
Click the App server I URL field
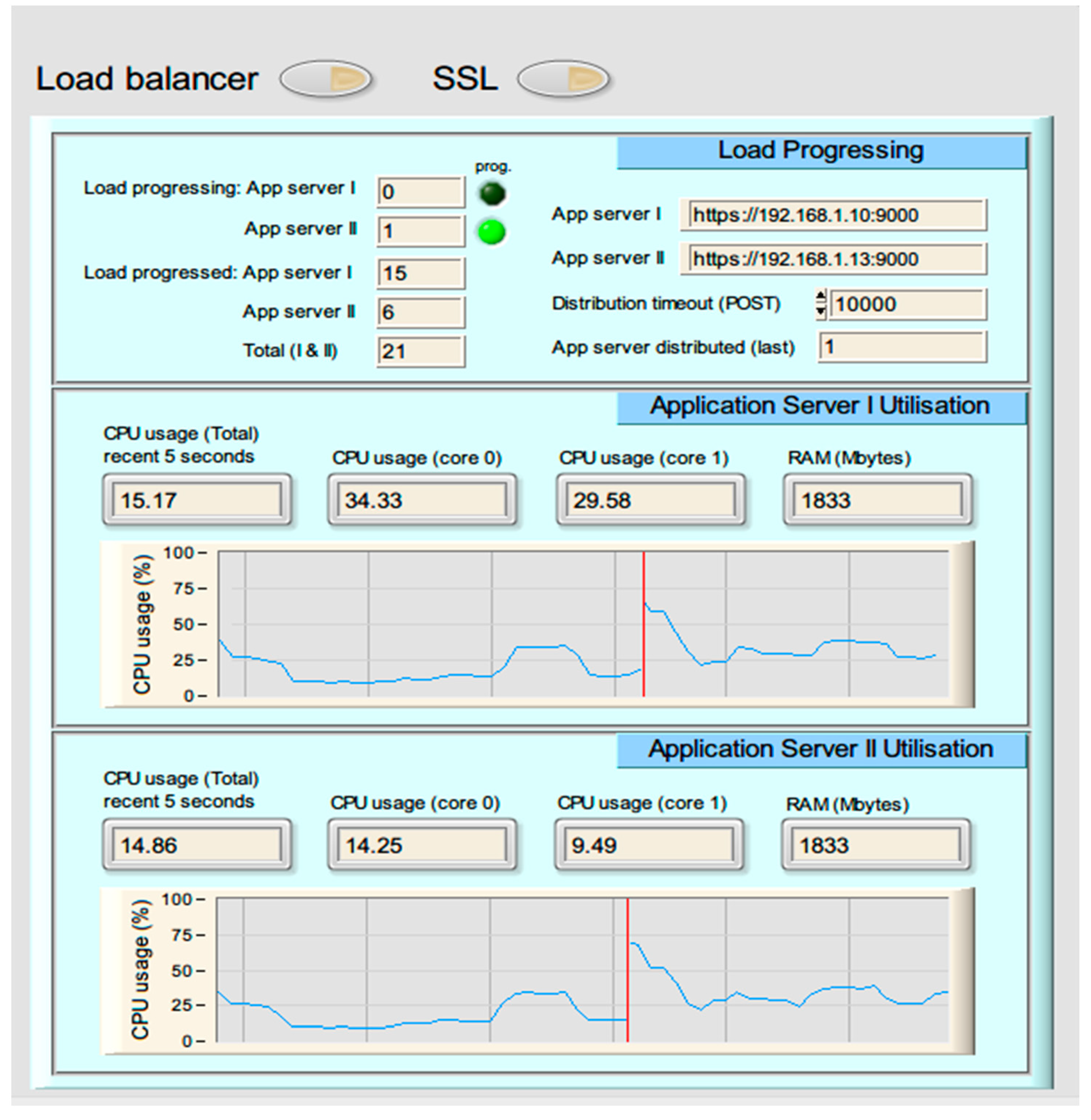834,216
